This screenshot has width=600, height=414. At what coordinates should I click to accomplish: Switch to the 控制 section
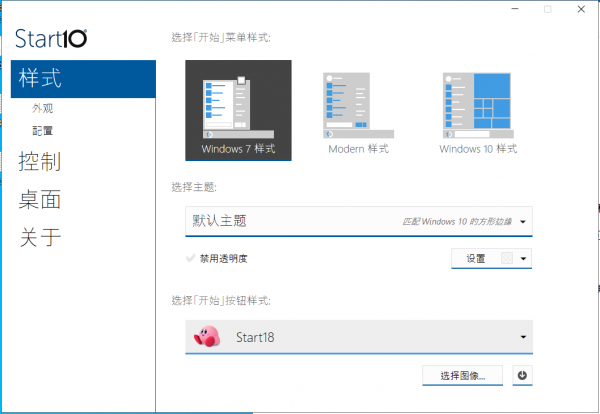(x=40, y=161)
